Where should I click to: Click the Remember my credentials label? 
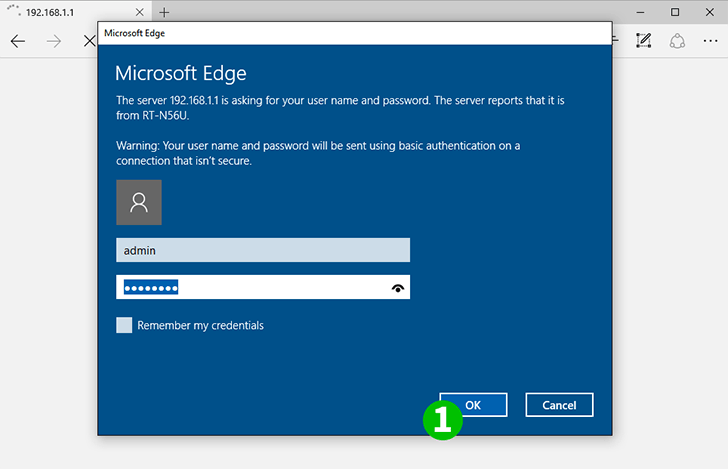(200, 326)
